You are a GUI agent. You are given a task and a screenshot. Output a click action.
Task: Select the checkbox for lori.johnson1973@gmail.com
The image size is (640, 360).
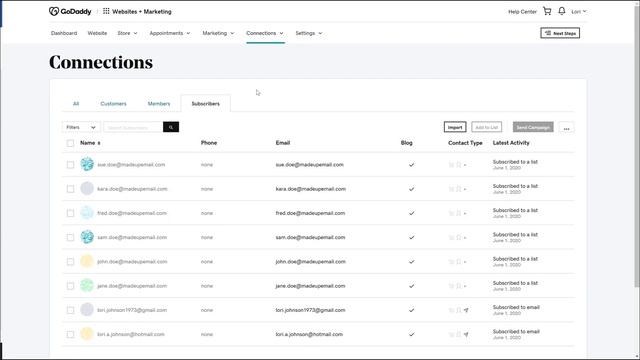click(x=70, y=310)
